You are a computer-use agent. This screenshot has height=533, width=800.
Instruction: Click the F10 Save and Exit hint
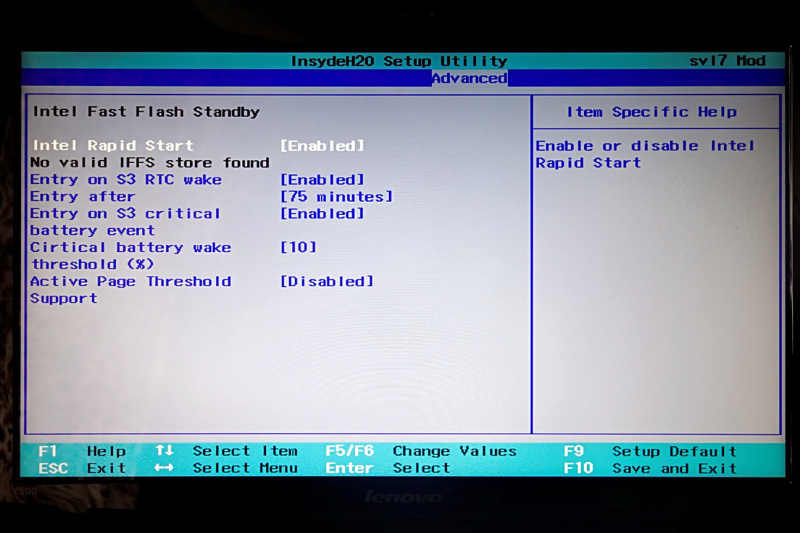650,468
